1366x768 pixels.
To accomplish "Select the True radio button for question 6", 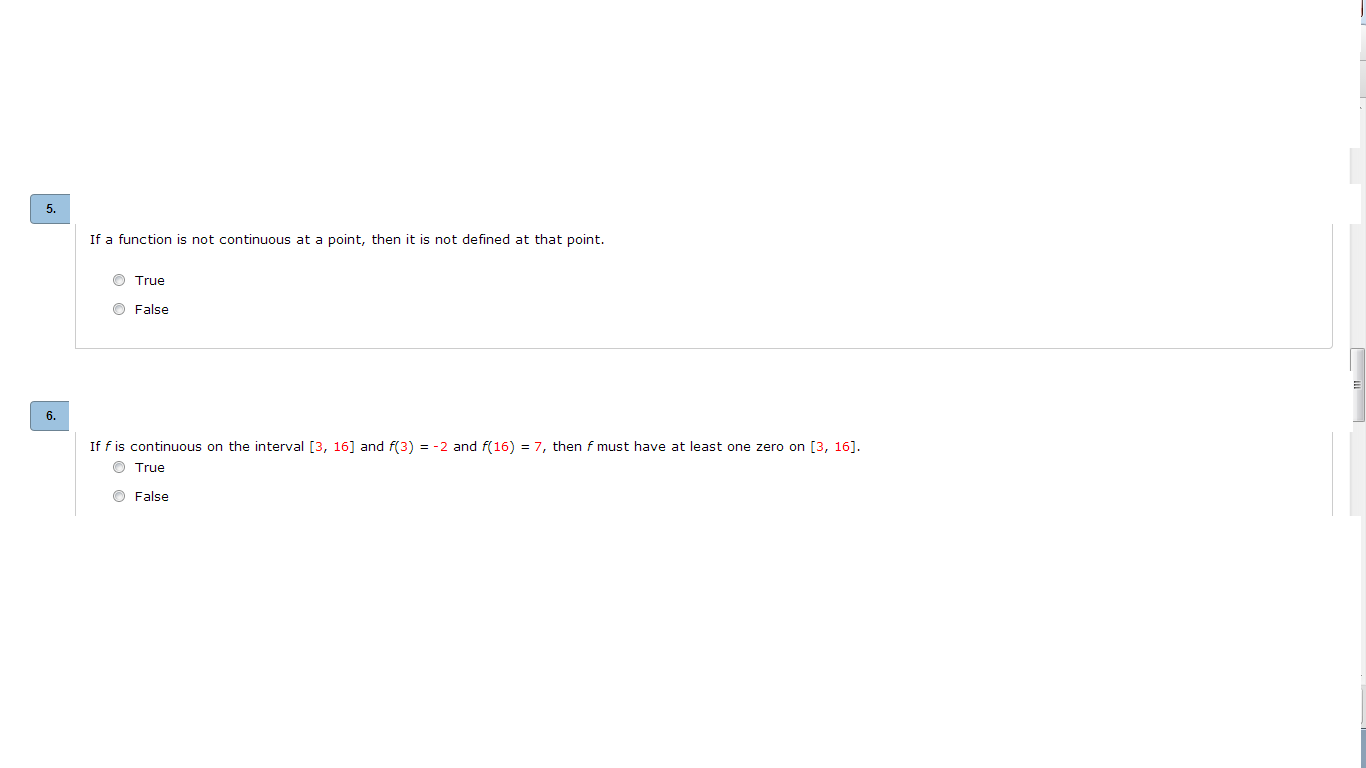I will 119,467.
